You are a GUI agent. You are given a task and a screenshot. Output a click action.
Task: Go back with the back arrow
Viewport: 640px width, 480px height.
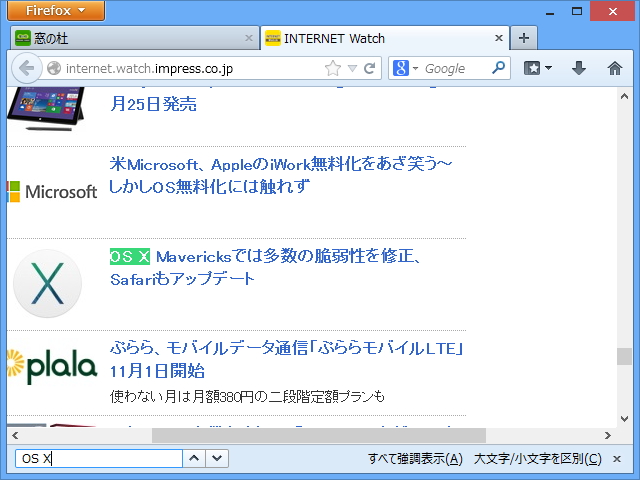[x=27, y=68]
